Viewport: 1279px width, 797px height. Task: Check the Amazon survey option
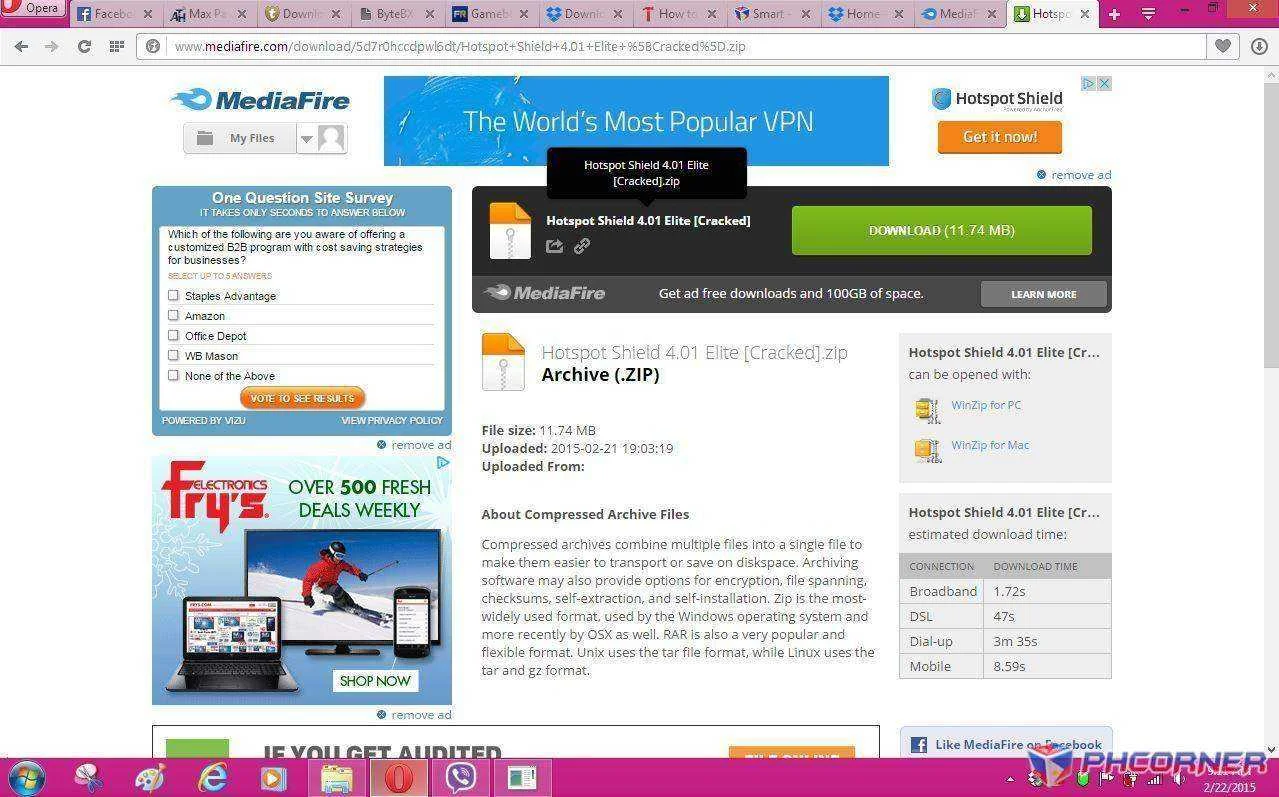(x=173, y=315)
